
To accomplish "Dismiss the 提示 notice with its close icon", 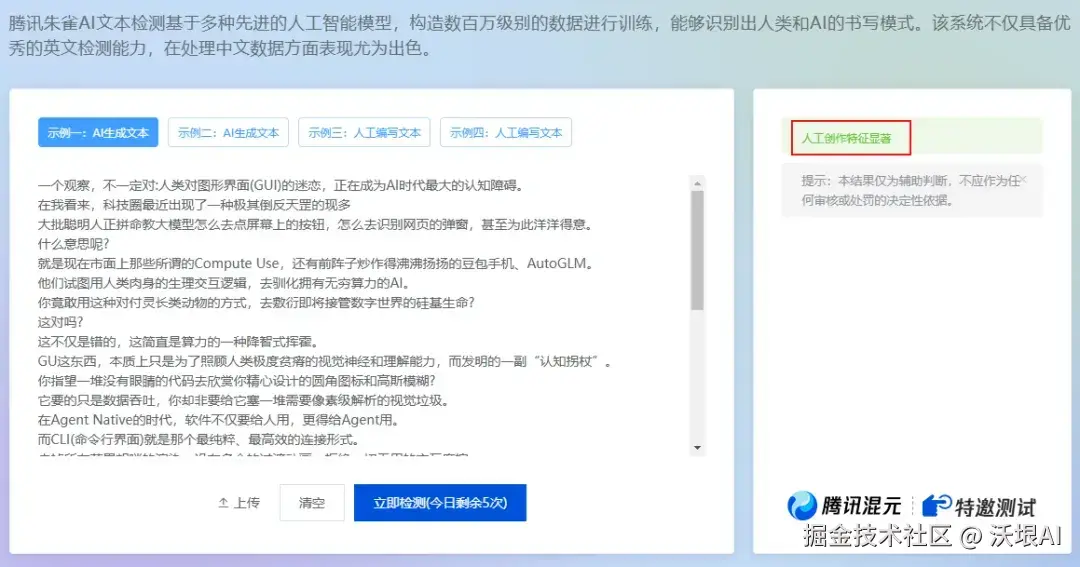I will (x=1024, y=180).
